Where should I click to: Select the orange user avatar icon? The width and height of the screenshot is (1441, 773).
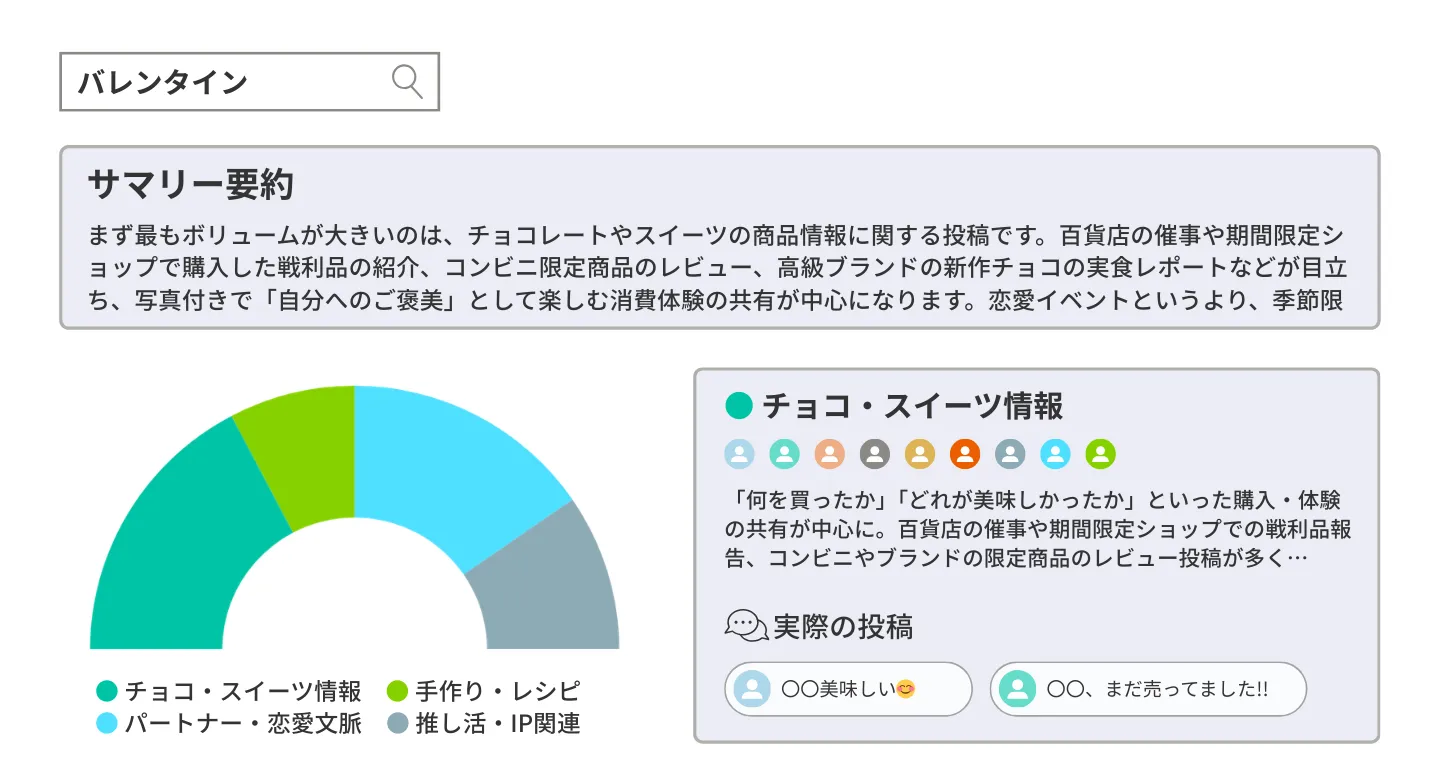[x=963, y=453]
